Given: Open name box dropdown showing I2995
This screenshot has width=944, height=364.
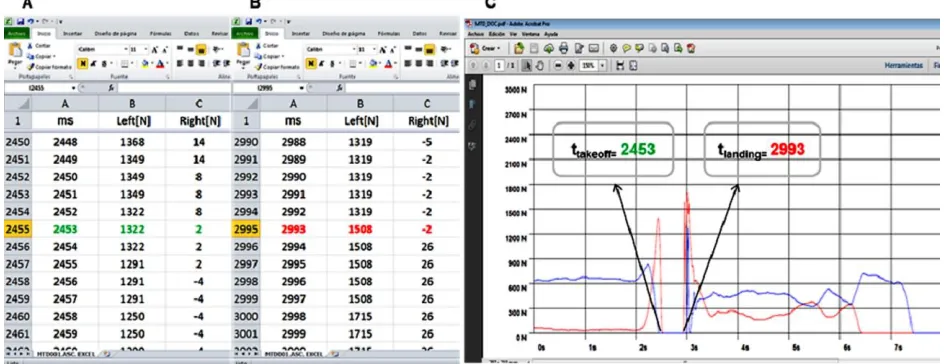Looking at the screenshot, I should [x=302, y=88].
